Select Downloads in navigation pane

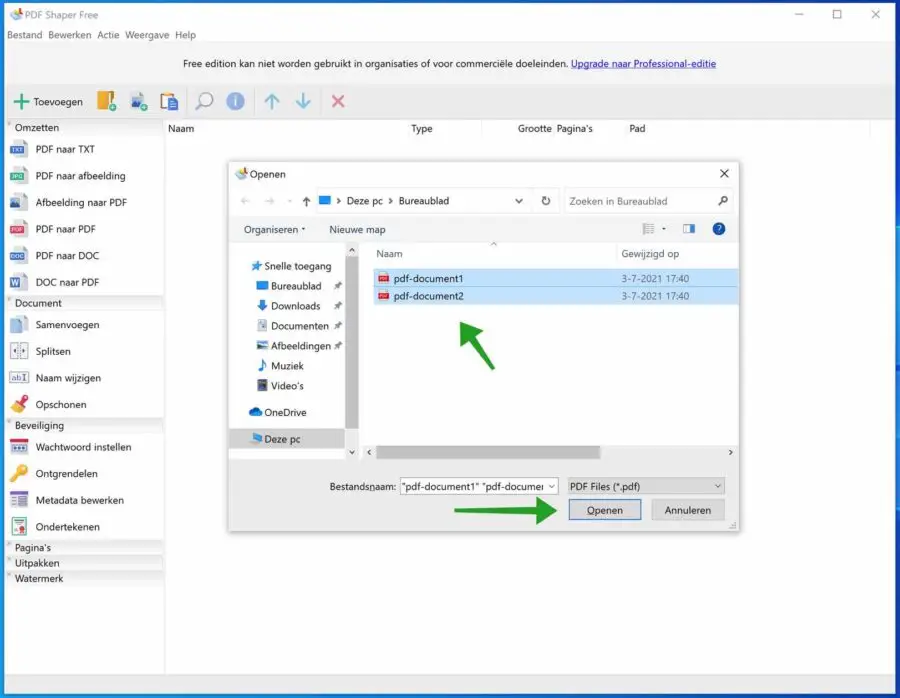click(296, 306)
